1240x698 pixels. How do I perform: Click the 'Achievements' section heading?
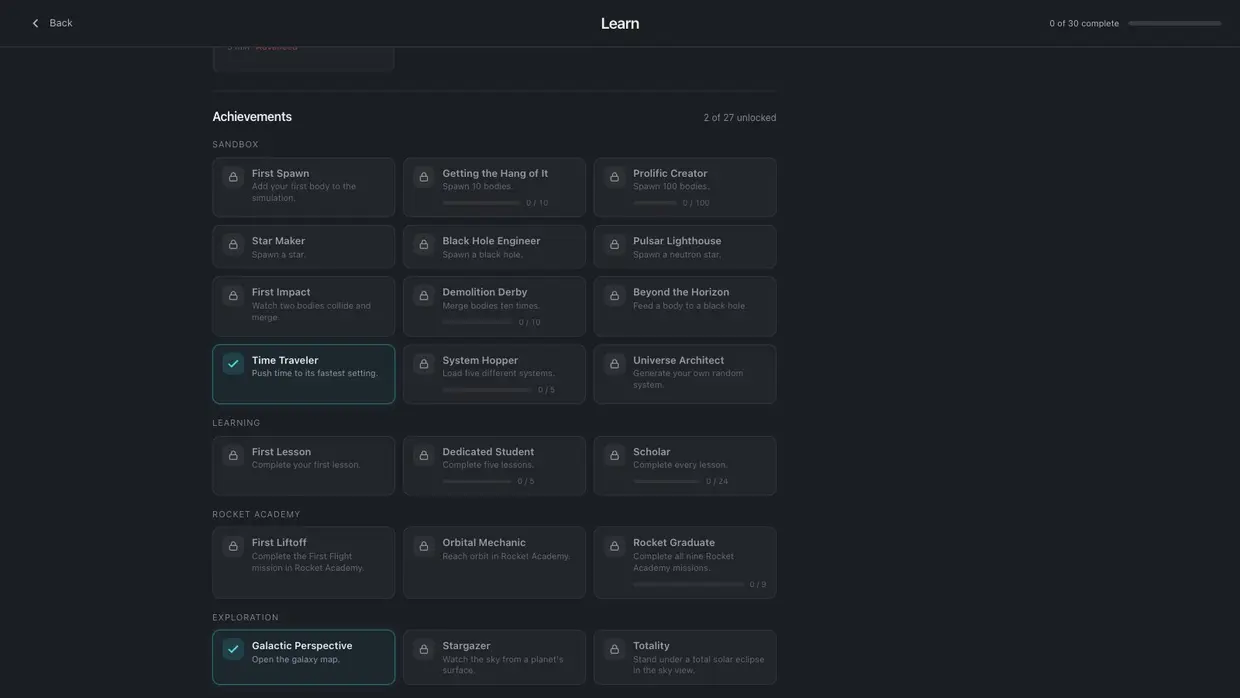click(x=252, y=117)
